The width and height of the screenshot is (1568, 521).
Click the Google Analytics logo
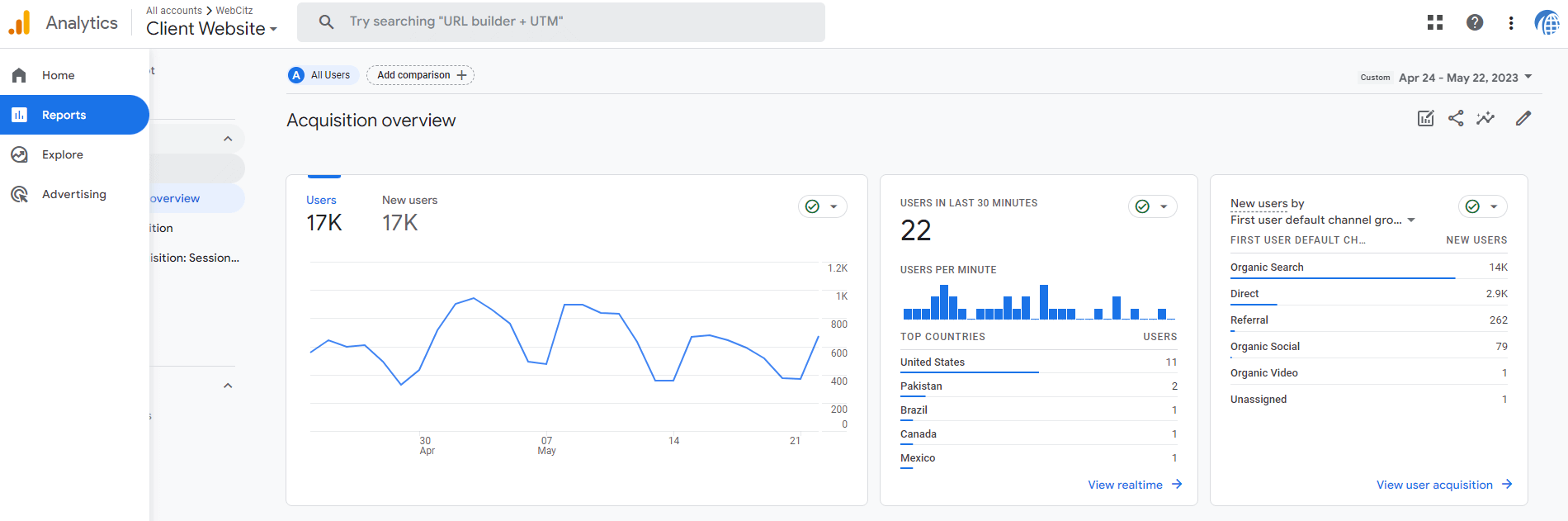pyautogui.click(x=20, y=22)
